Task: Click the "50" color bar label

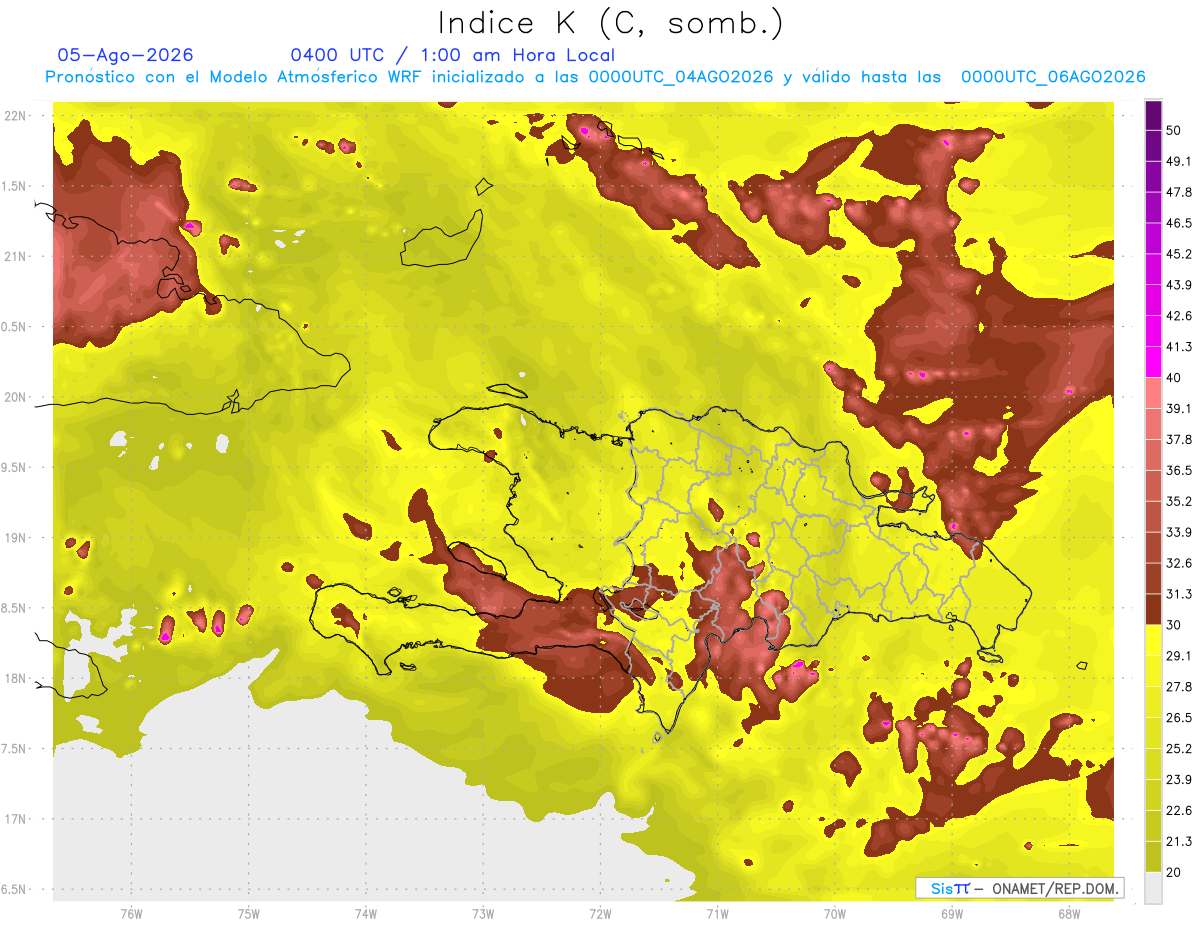Action: click(x=1174, y=130)
